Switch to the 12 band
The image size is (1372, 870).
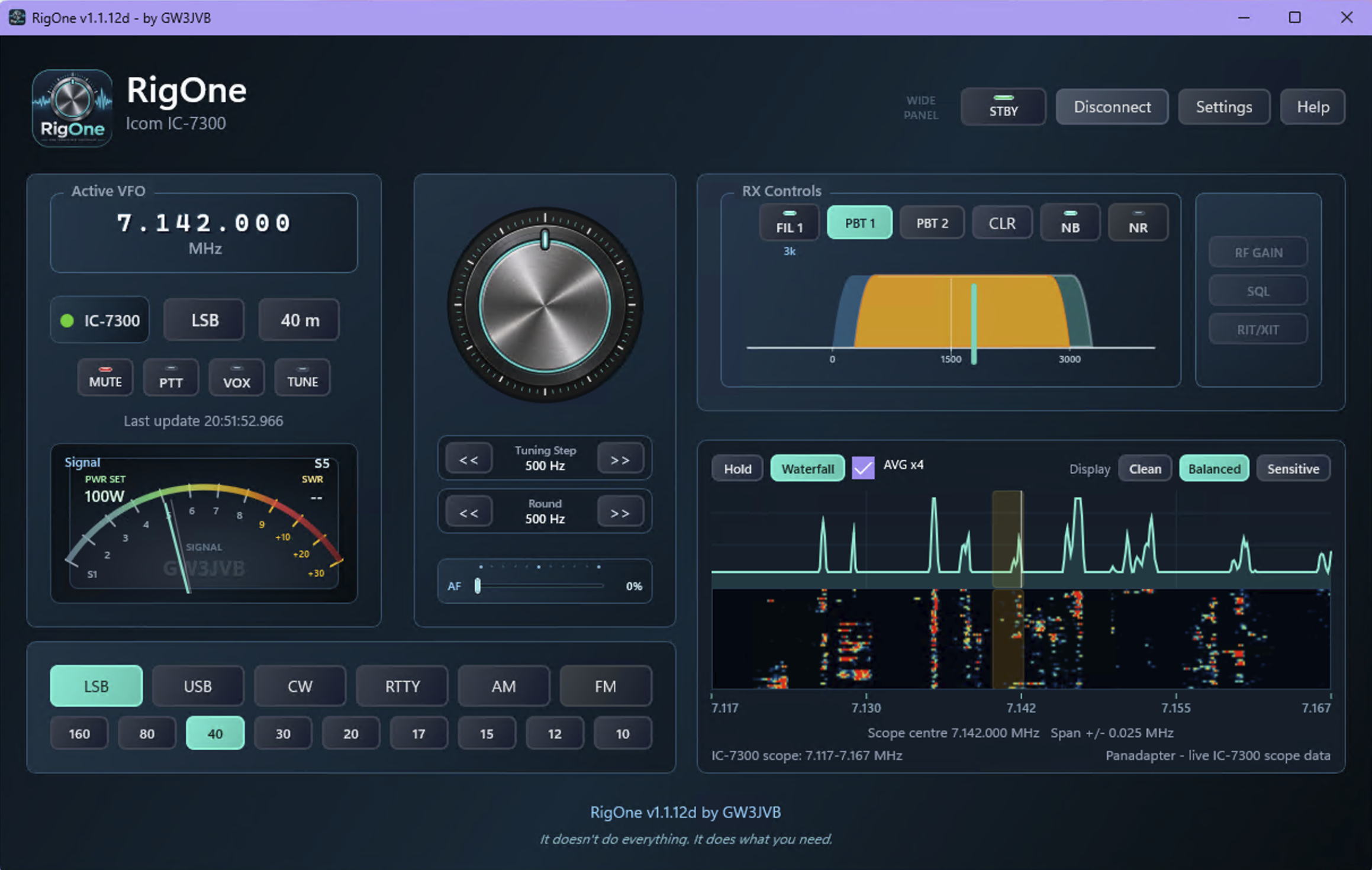point(555,733)
